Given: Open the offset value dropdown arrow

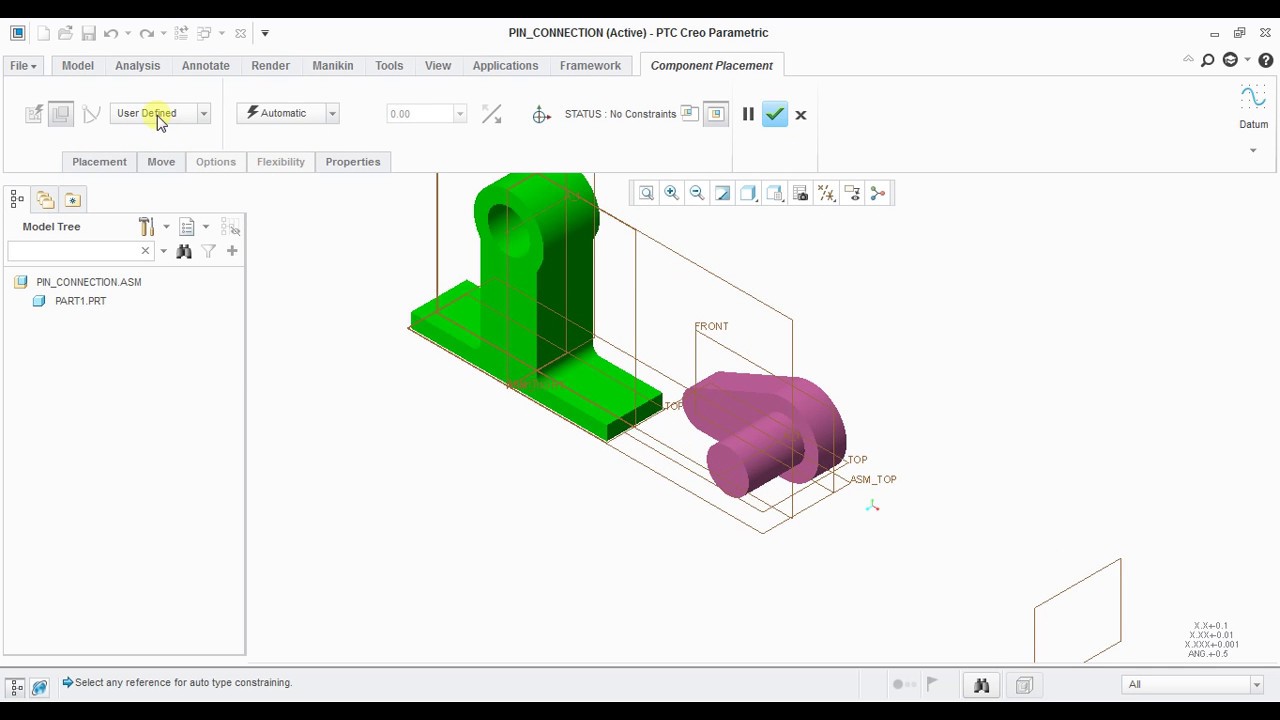Looking at the screenshot, I should [x=460, y=114].
